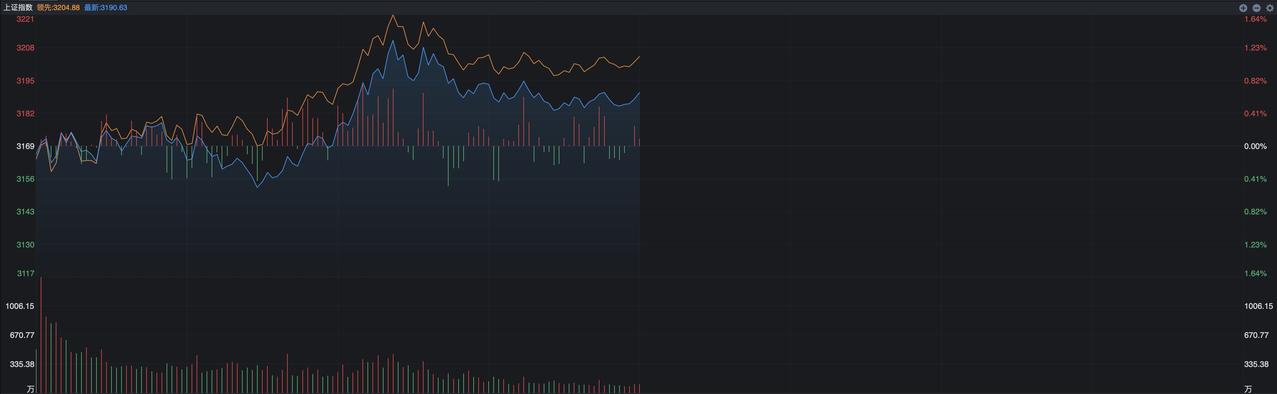
Task: Click the 3156 price axis label
Action: pyautogui.click(x=26, y=179)
